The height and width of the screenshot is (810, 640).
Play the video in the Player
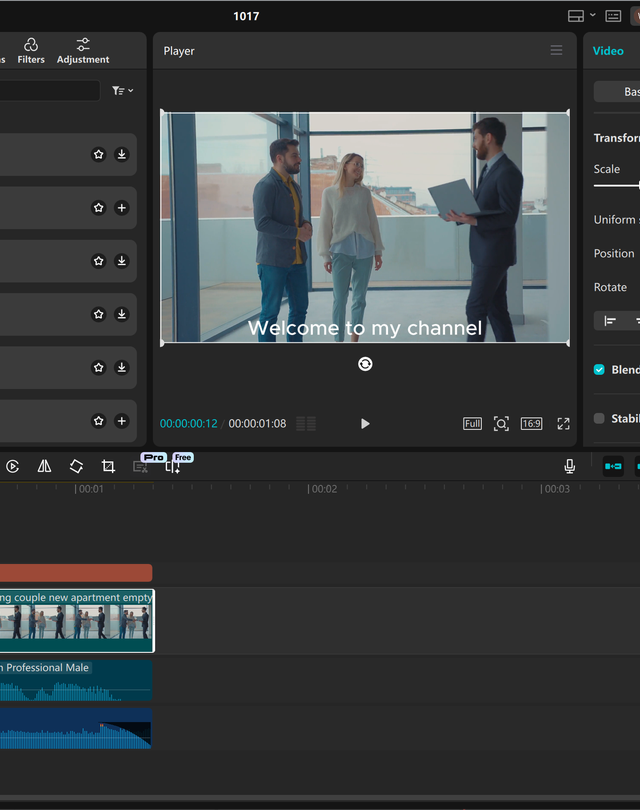[x=365, y=424]
